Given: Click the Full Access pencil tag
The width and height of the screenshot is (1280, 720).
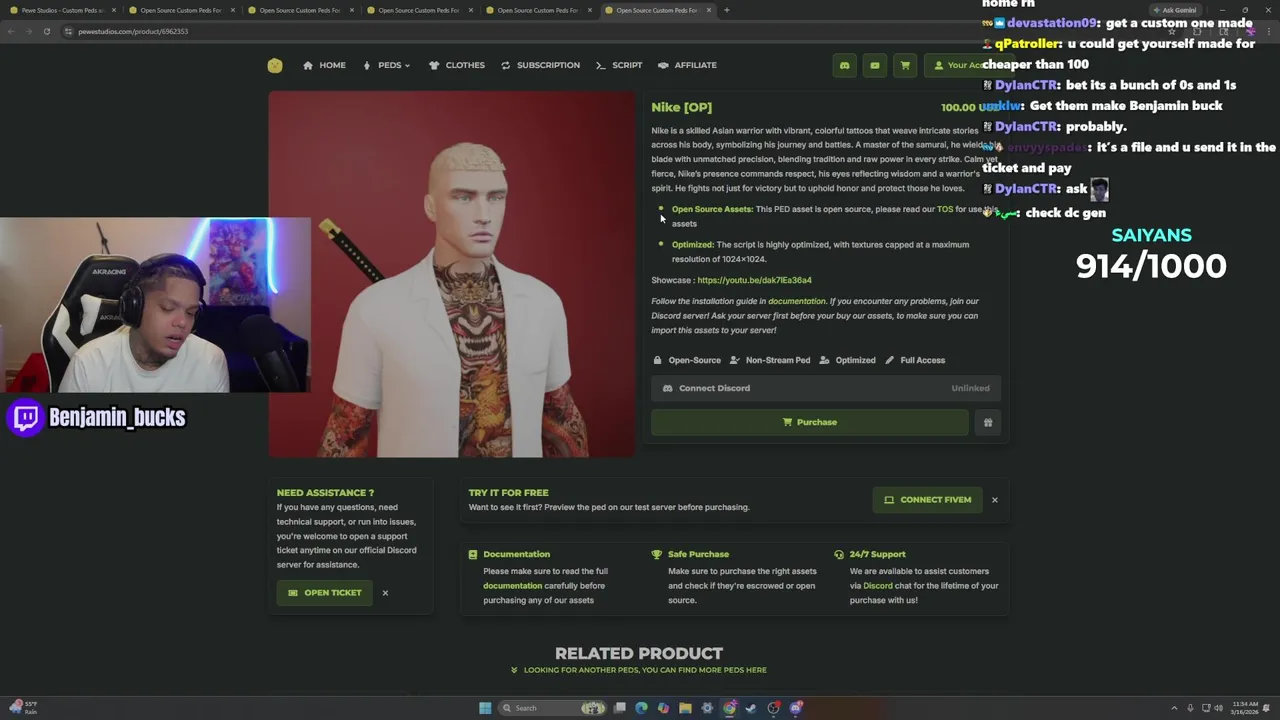Looking at the screenshot, I should (x=915, y=360).
